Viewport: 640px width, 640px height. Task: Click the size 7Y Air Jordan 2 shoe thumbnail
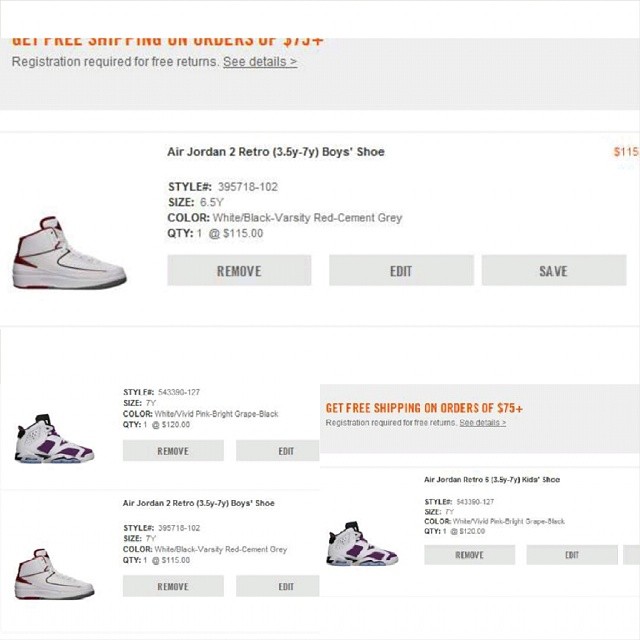[55, 574]
